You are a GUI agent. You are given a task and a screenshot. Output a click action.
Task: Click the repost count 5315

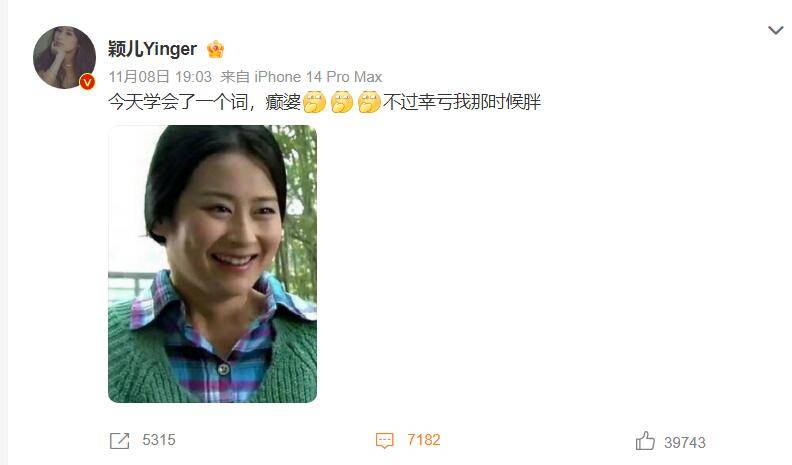coord(159,440)
